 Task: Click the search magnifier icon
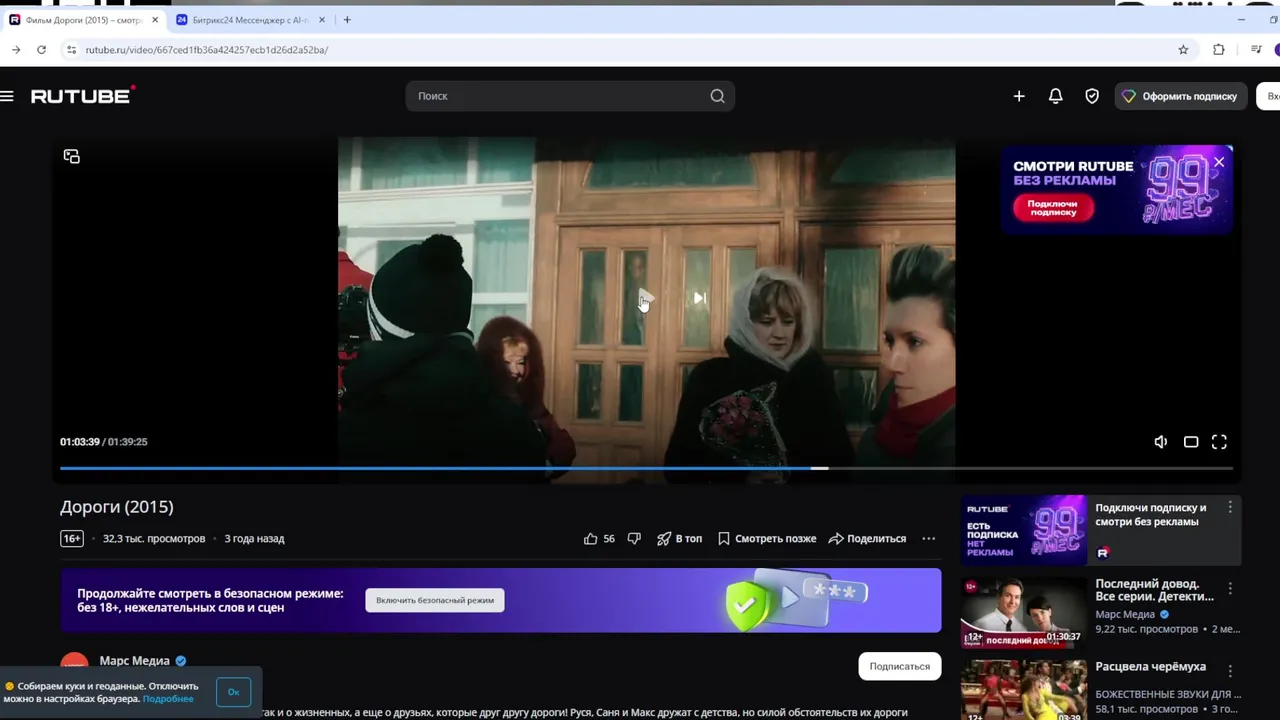tap(717, 96)
